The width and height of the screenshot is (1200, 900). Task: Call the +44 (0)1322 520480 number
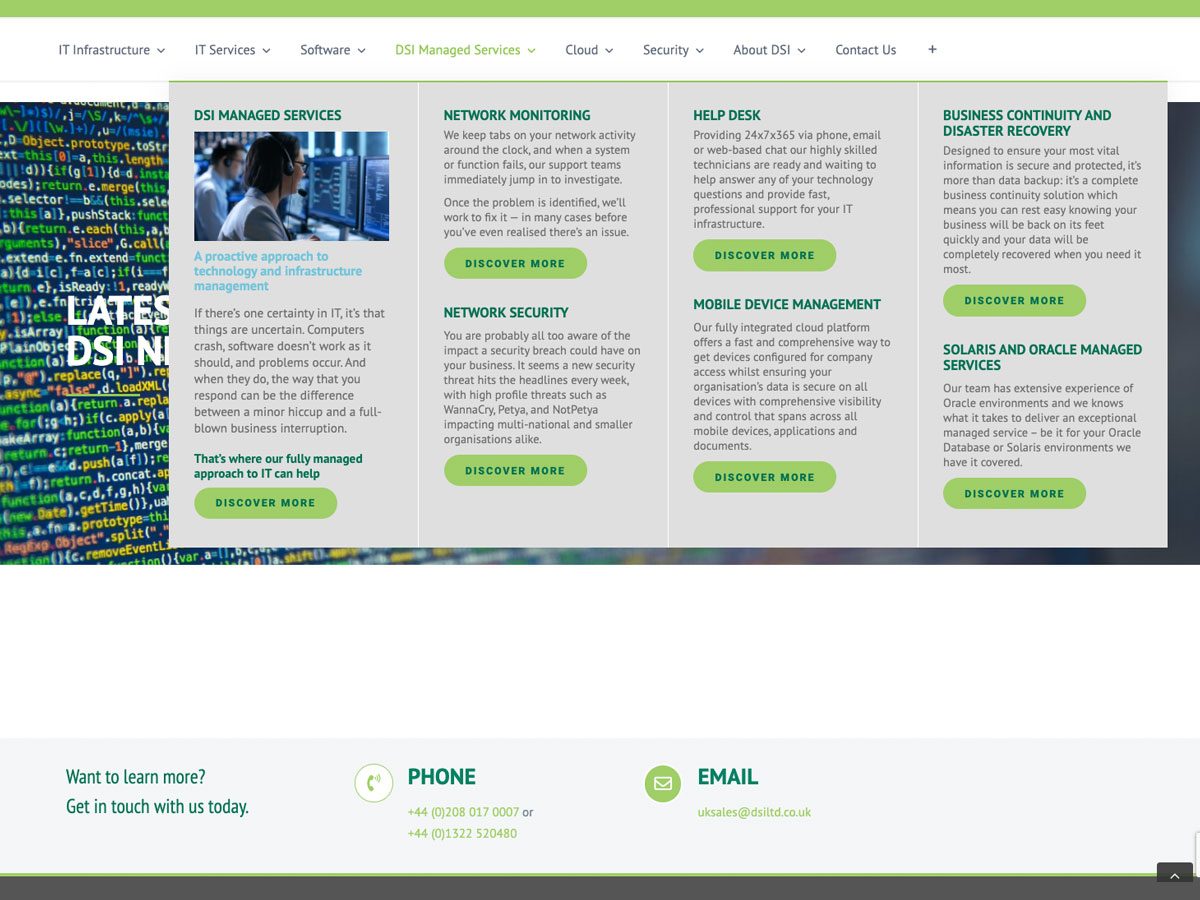pyautogui.click(x=462, y=833)
